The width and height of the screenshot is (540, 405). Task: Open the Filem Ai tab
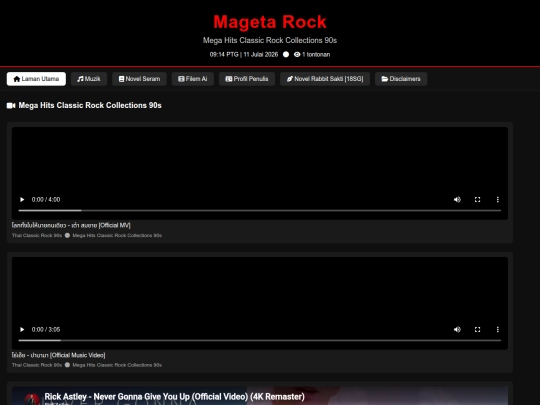click(x=193, y=79)
